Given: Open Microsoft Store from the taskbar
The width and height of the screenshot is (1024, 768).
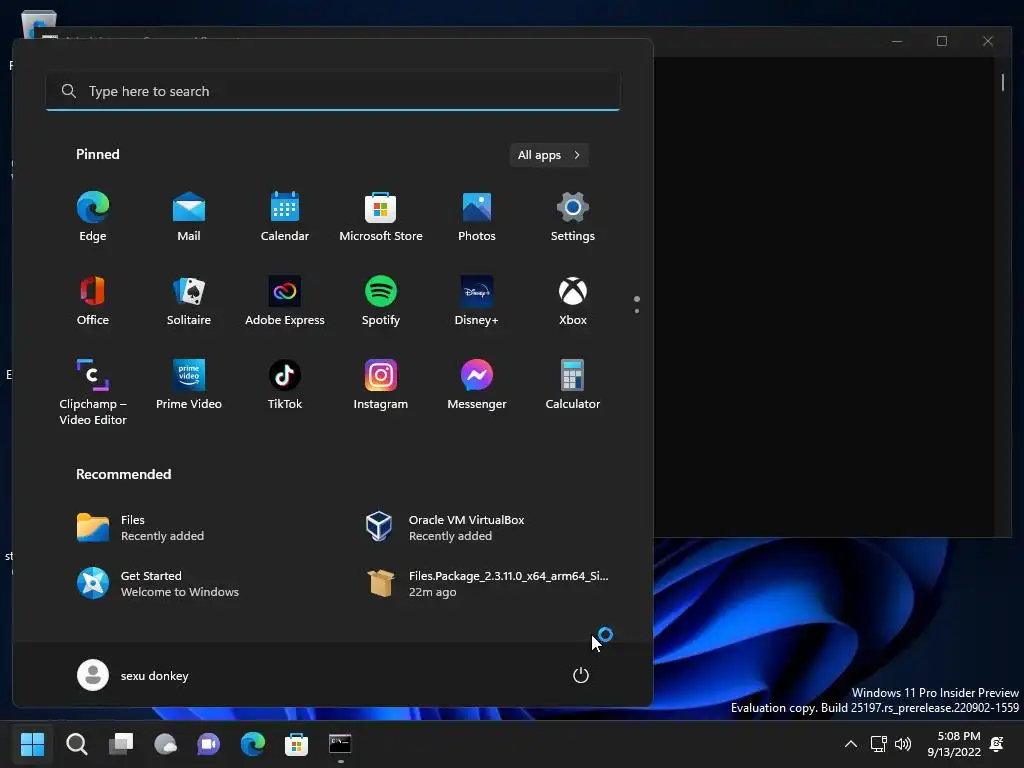Looking at the screenshot, I should (x=296, y=744).
